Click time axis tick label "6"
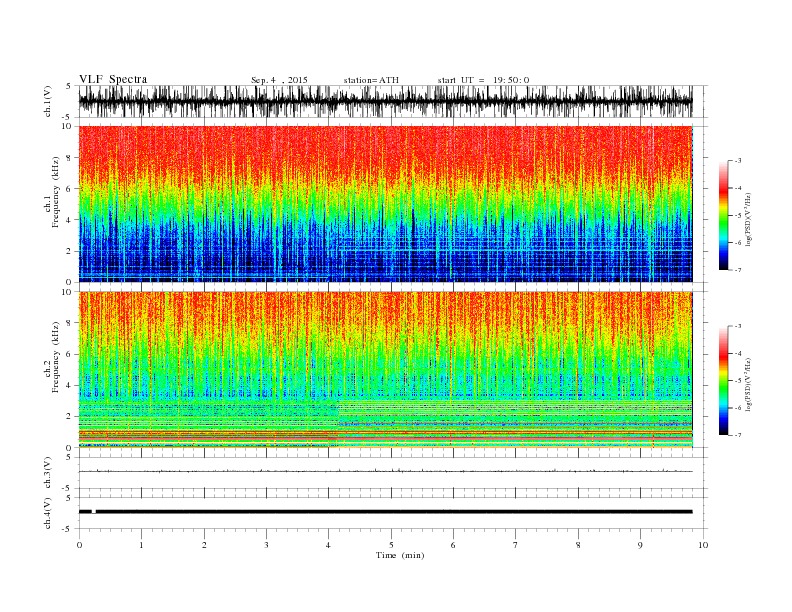 pos(453,545)
